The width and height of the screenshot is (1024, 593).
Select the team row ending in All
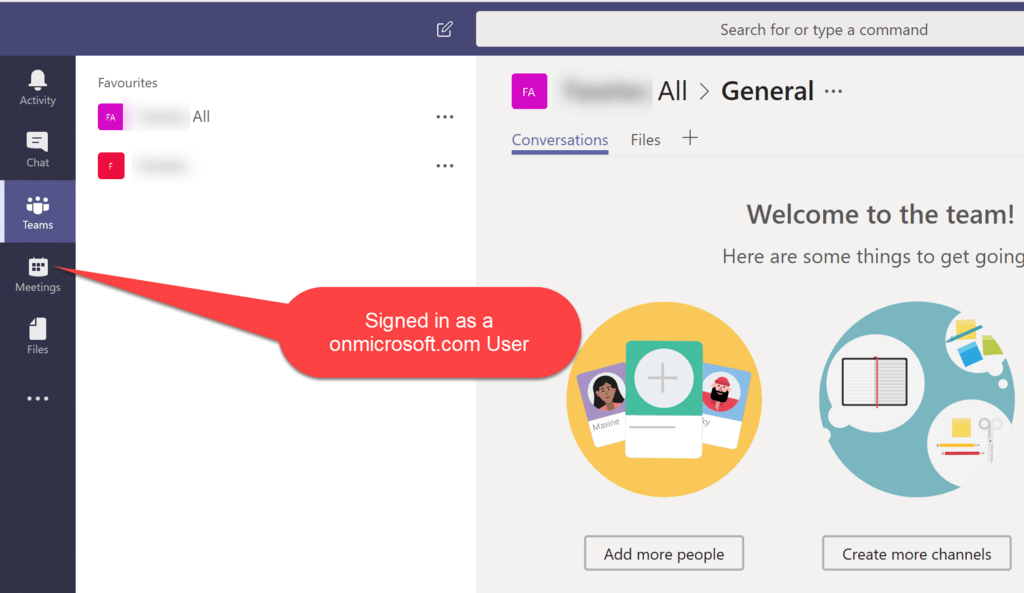[x=276, y=117]
